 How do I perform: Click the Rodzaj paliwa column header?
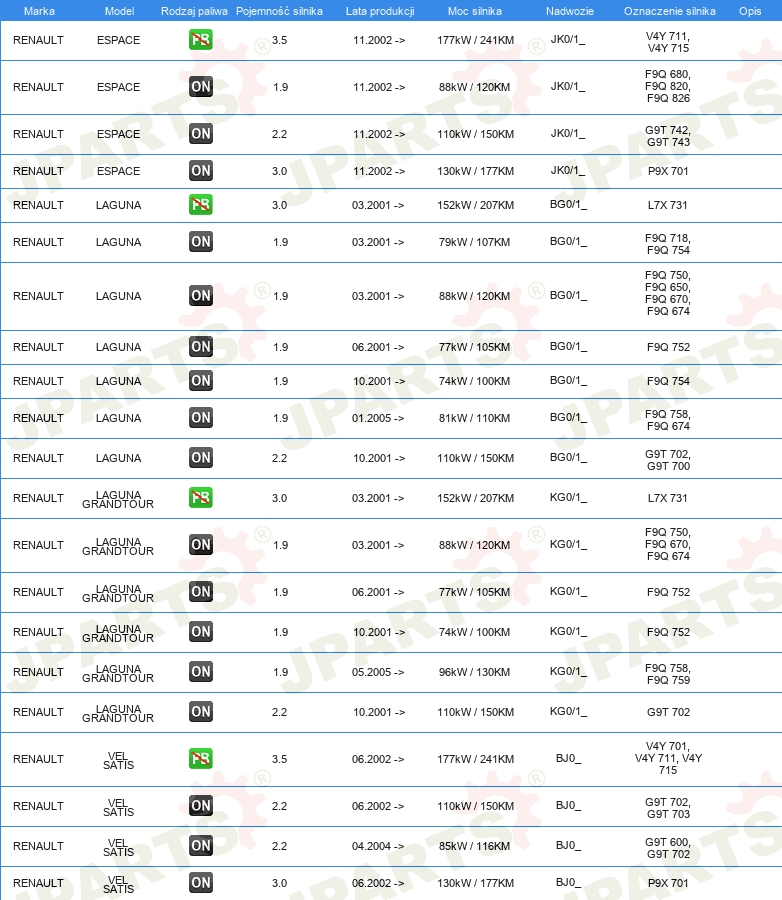point(194,11)
